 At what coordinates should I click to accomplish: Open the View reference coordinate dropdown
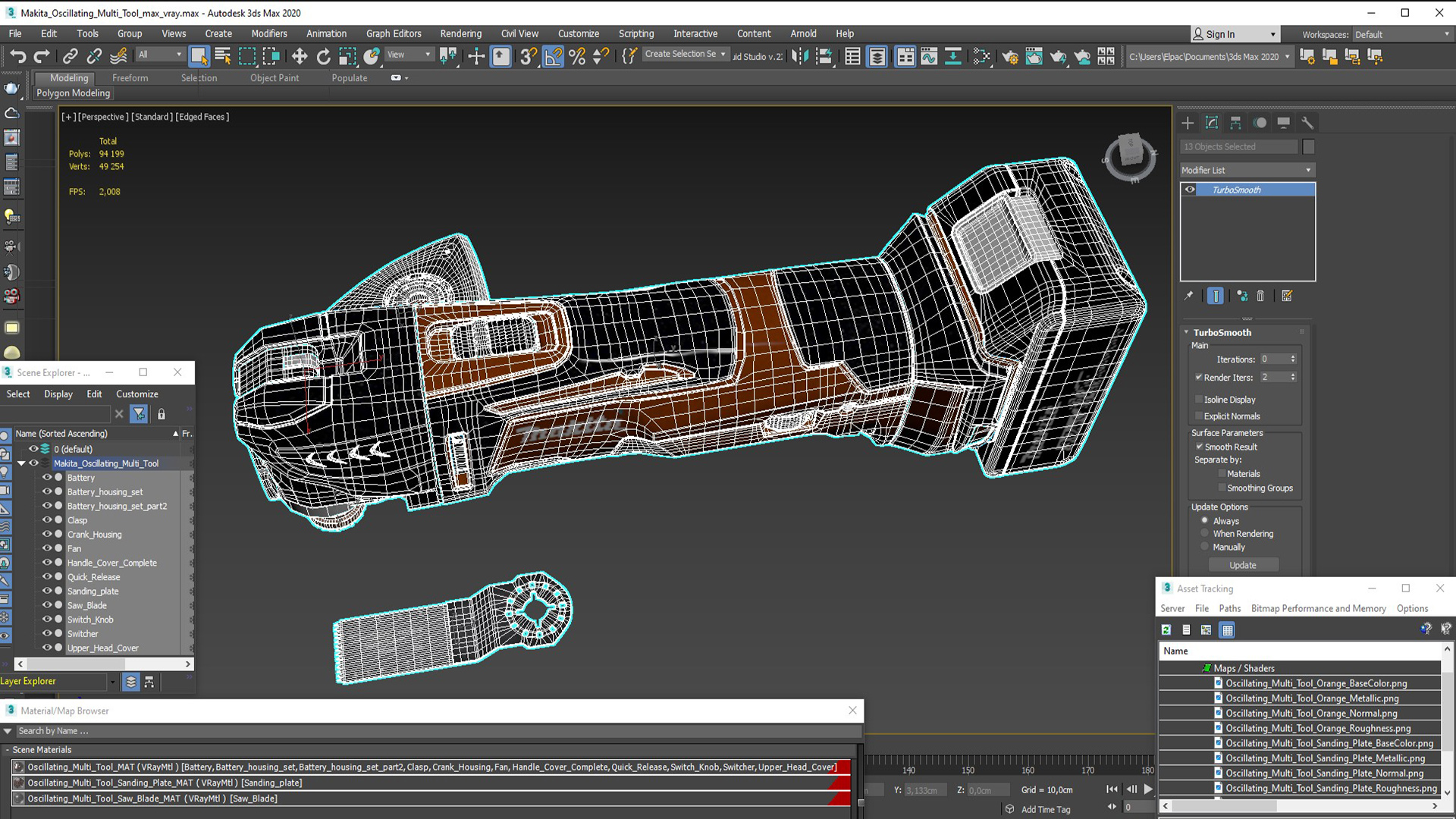click(408, 55)
